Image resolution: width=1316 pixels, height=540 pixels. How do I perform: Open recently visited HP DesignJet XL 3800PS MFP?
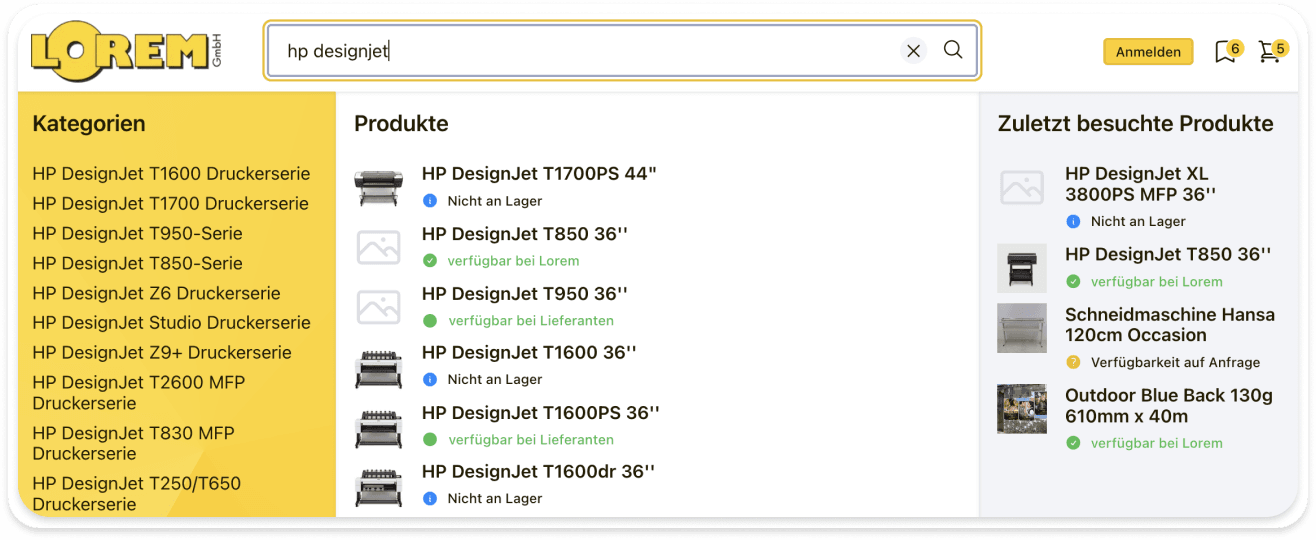pyautogui.click(x=1140, y=184)
